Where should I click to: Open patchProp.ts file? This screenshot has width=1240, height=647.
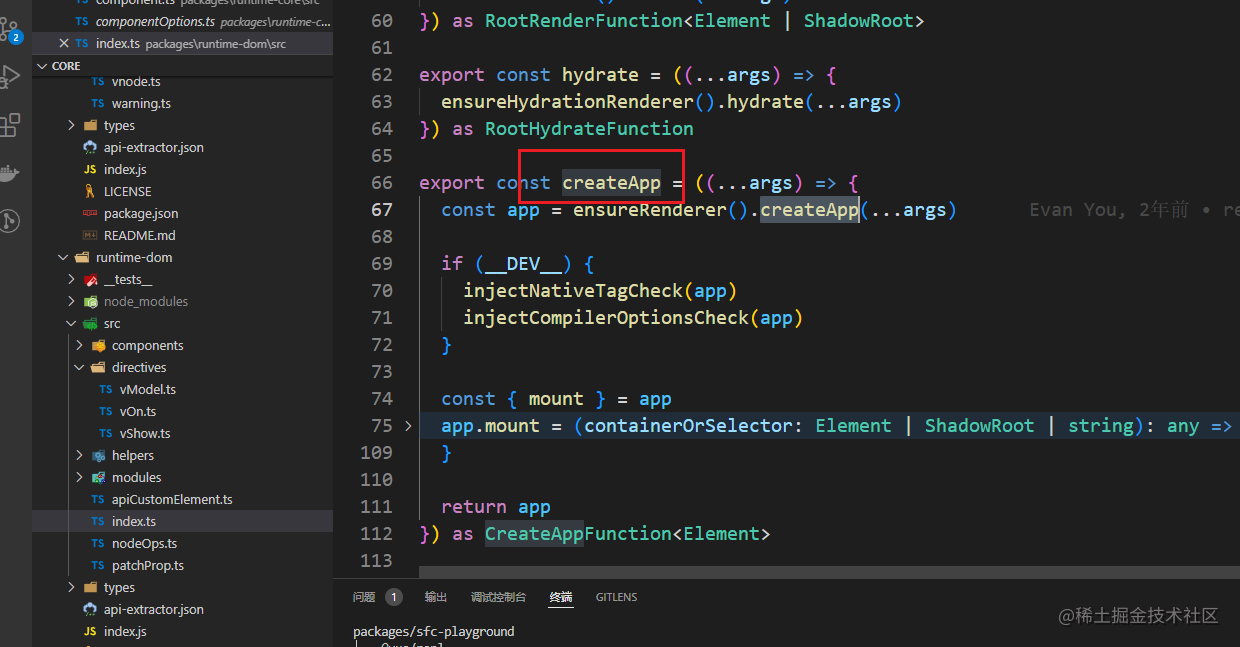(x=148, y=566)
